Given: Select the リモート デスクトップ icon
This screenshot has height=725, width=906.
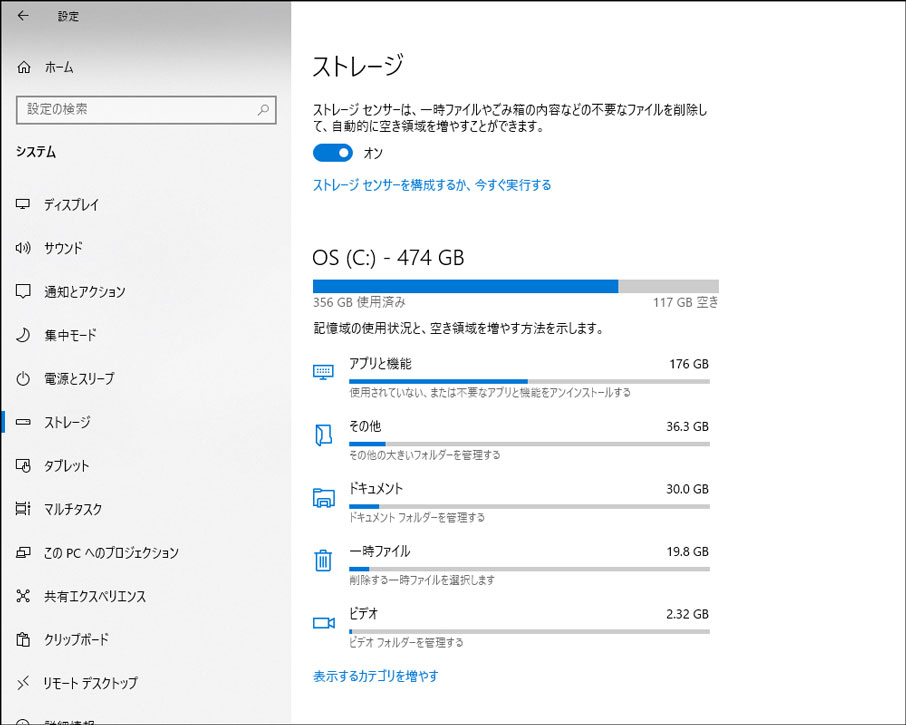Looking at the screenshot, I should click(x=23, y=683).
